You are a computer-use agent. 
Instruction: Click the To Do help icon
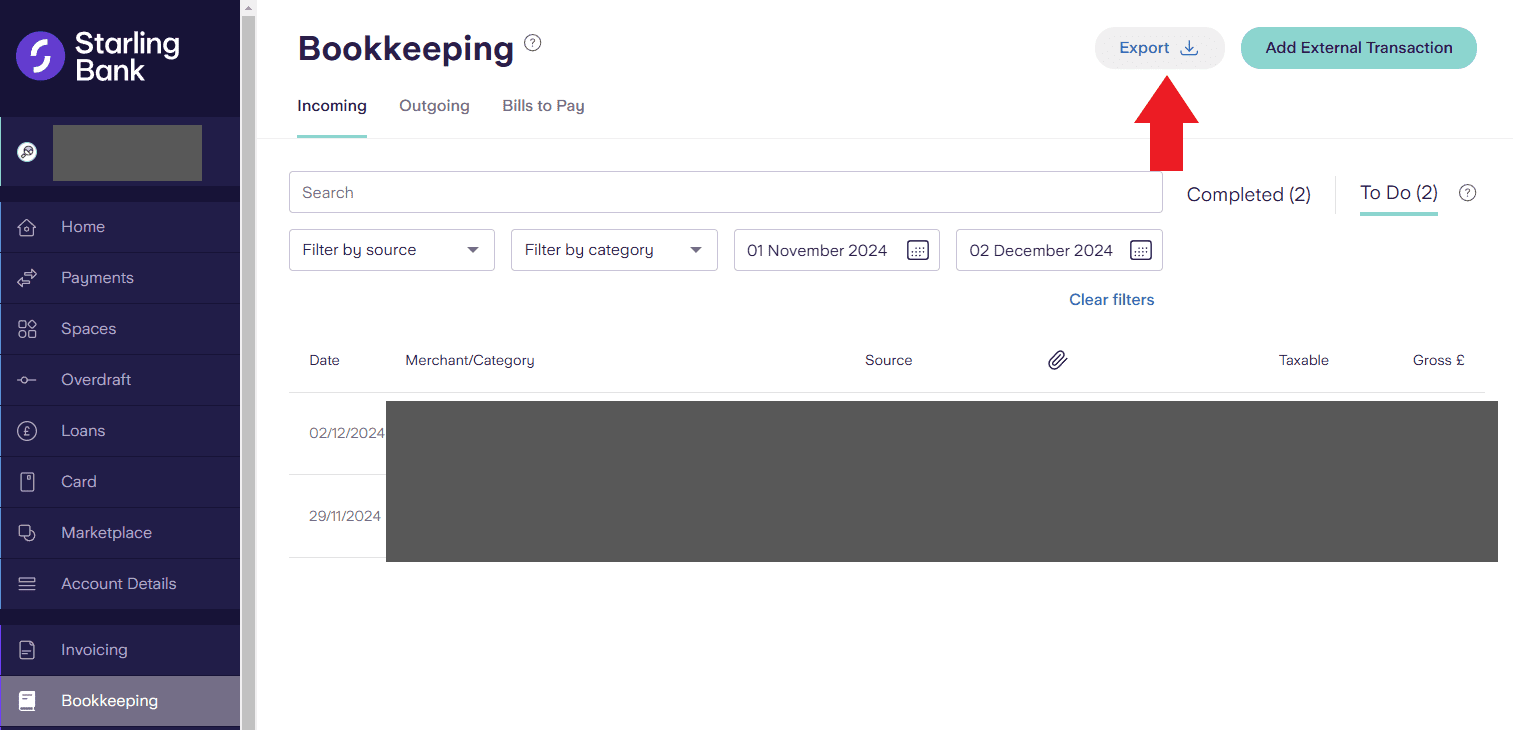click(1467, 193)
